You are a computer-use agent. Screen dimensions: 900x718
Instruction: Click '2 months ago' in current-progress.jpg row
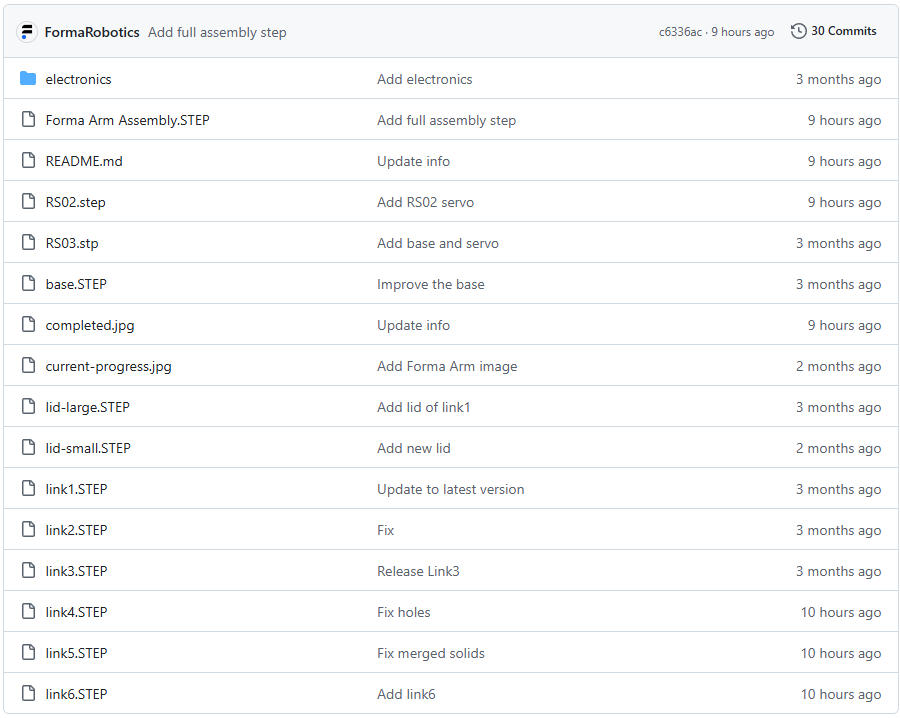coord(839,366)
